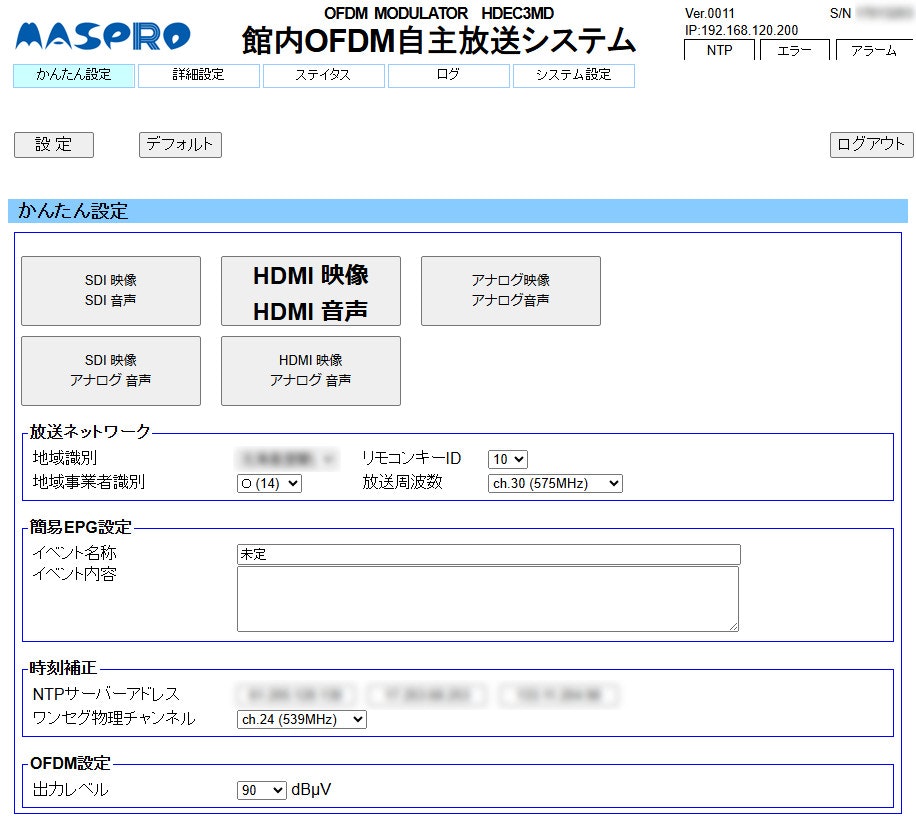Select HDMI映像 HDMI音声 input
Image resolution: width=916 pixels, height=817 pixels.
click(x=311, y=291)
